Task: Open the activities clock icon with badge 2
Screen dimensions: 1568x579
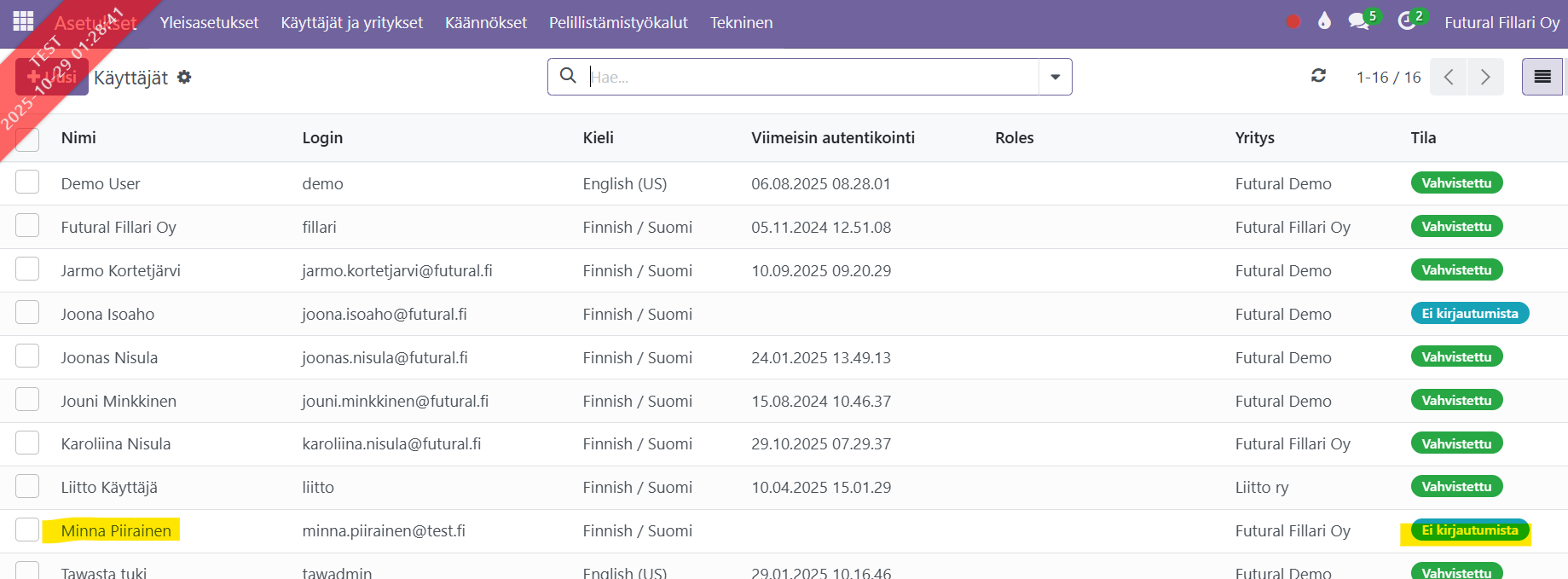Action: (x=1407, y=21)
